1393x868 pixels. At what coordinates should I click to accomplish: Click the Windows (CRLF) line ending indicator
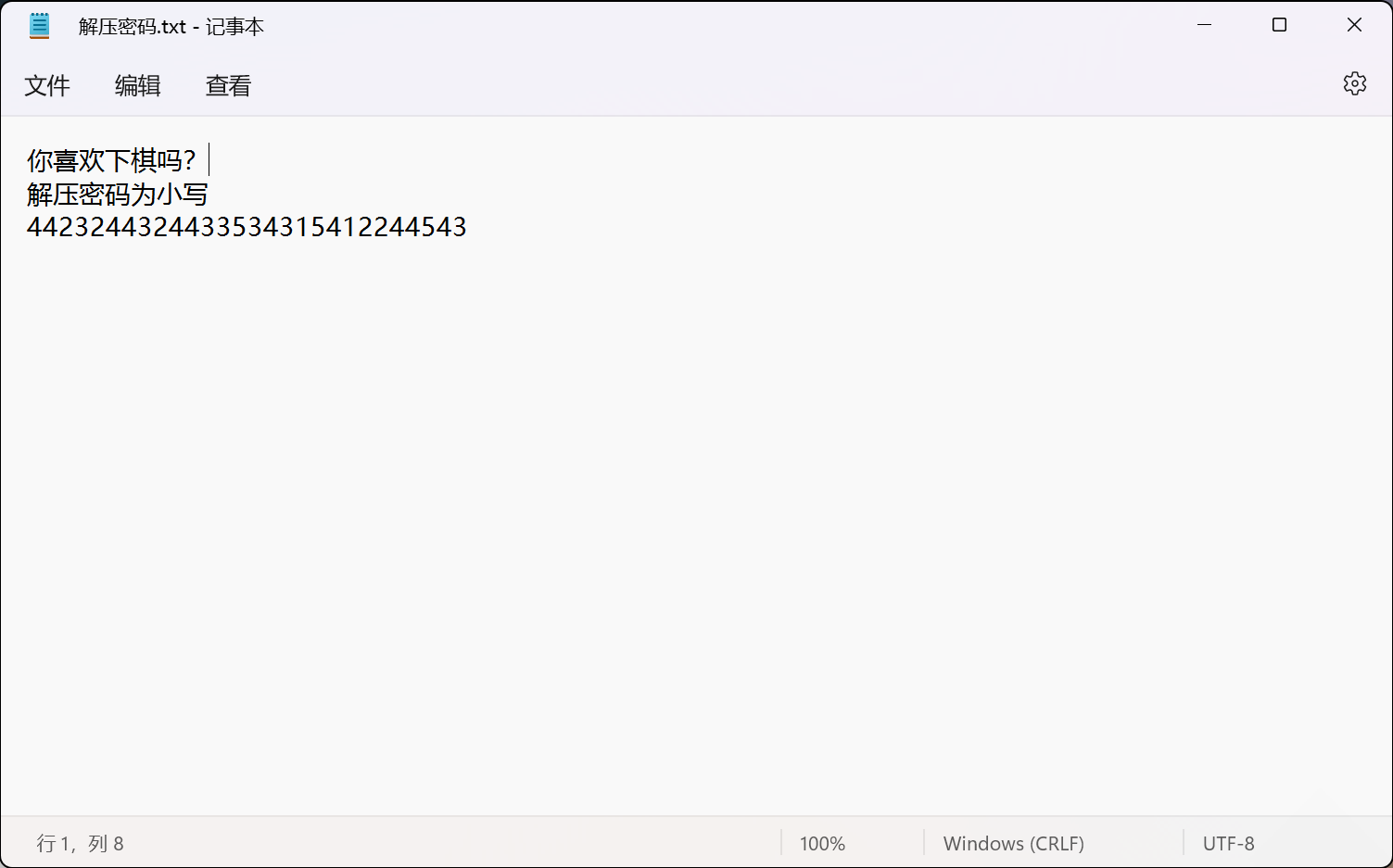1013,843
